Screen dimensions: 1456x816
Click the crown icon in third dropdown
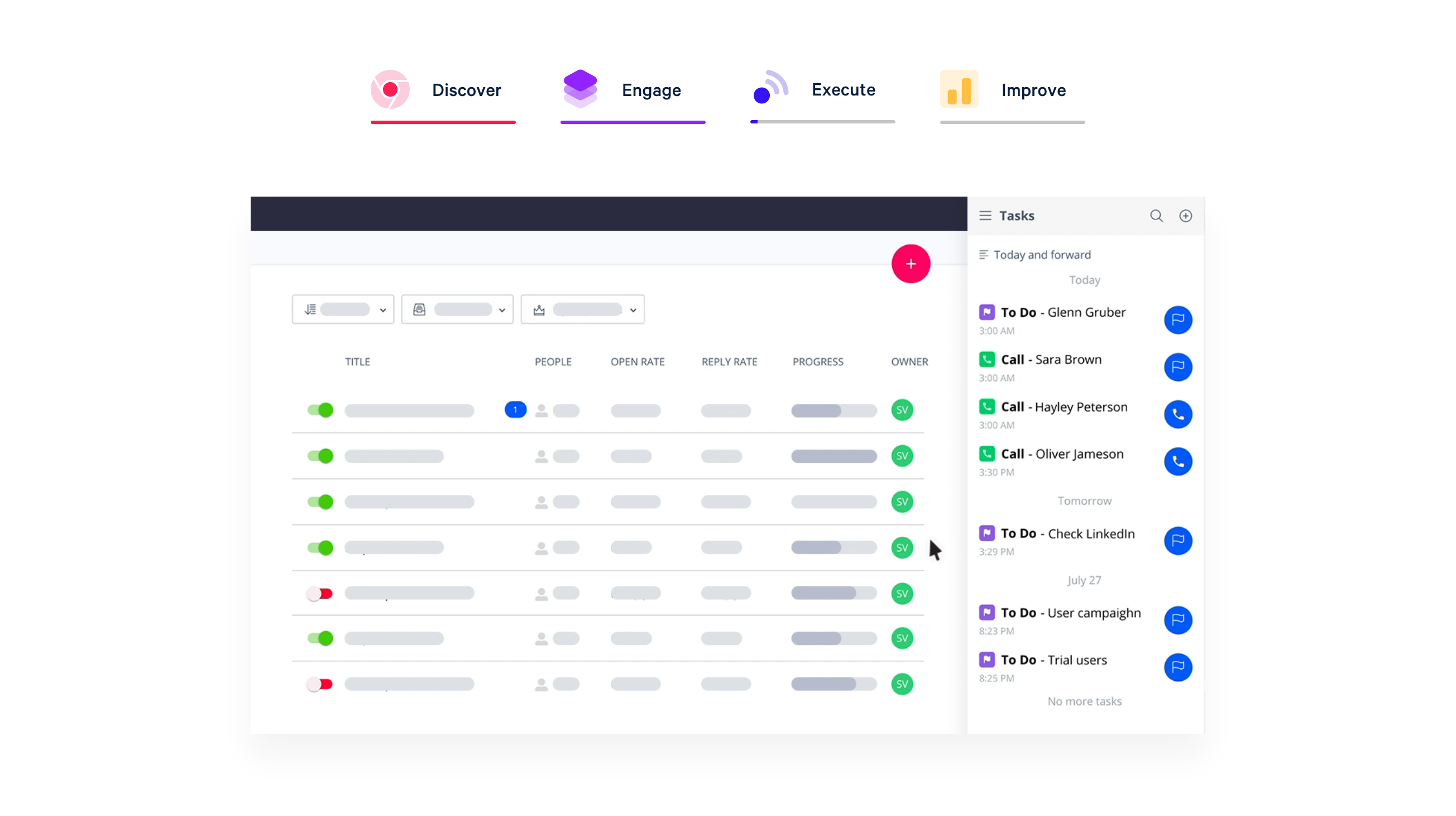[x=539, y=309]
